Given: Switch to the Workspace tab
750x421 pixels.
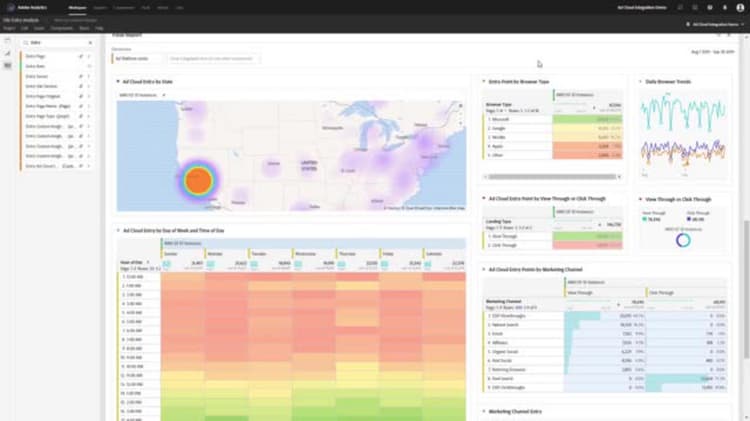Looking at the screenshot, I should tap(77, 8).
